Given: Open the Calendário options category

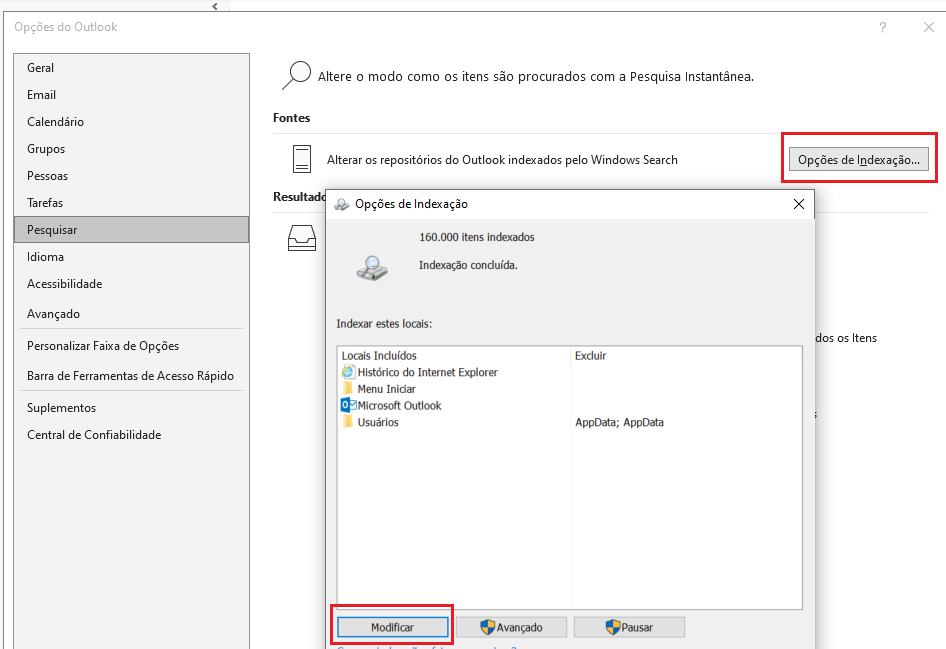Looking at the screenshot, I should pos(132,122).
